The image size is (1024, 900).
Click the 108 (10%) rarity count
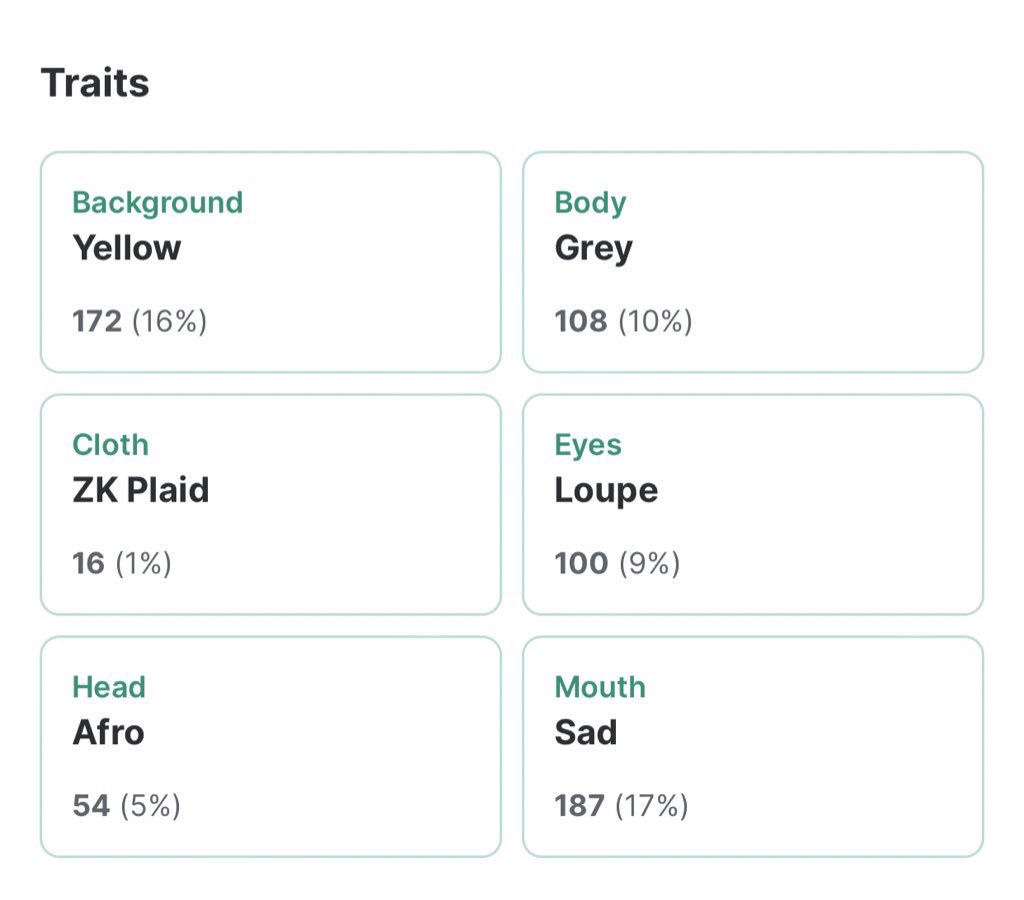(x=624, y=321)
